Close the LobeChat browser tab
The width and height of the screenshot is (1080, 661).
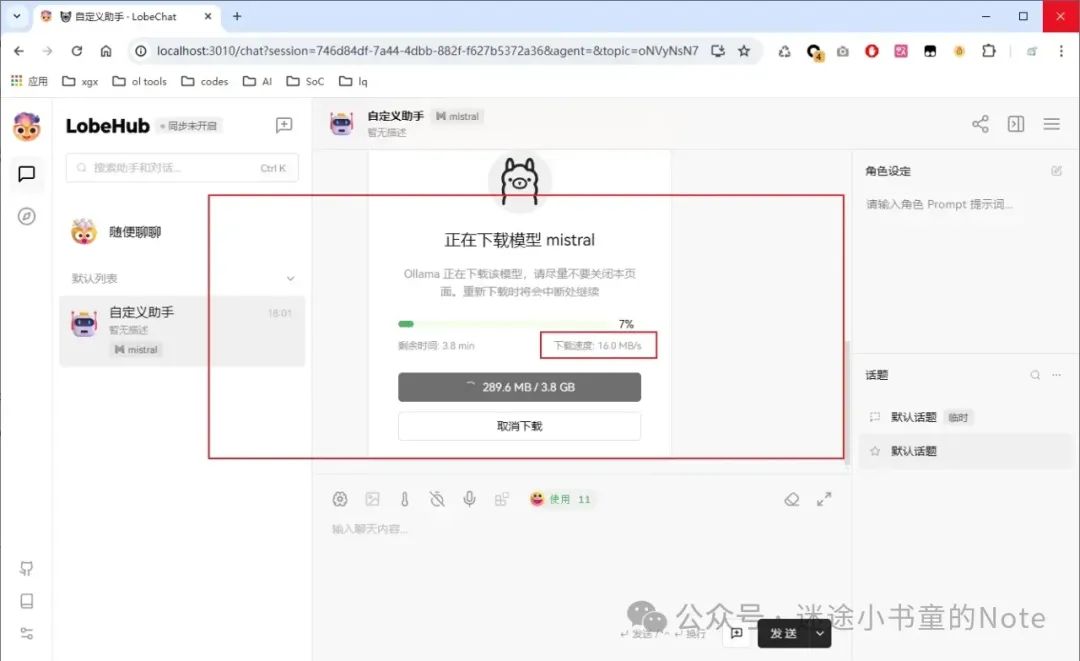208,16
